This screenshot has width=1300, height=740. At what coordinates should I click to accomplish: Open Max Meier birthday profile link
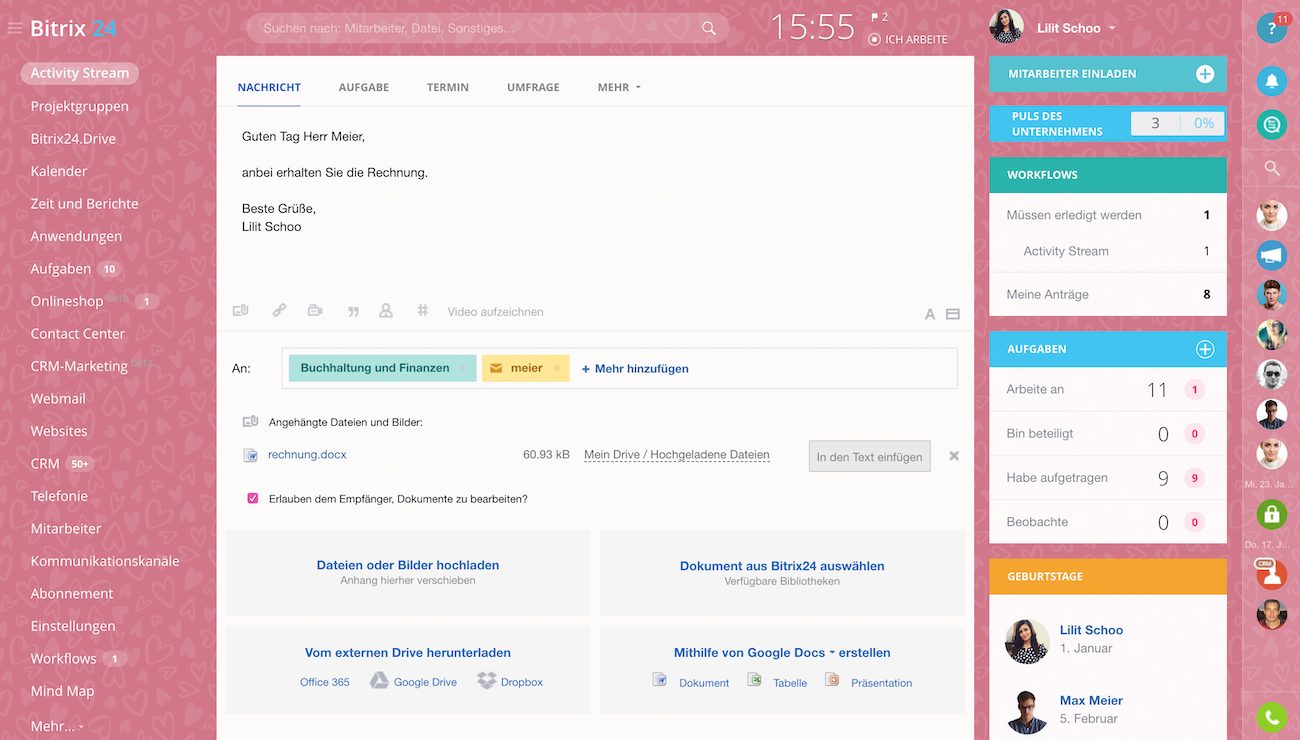(1091, 700)
